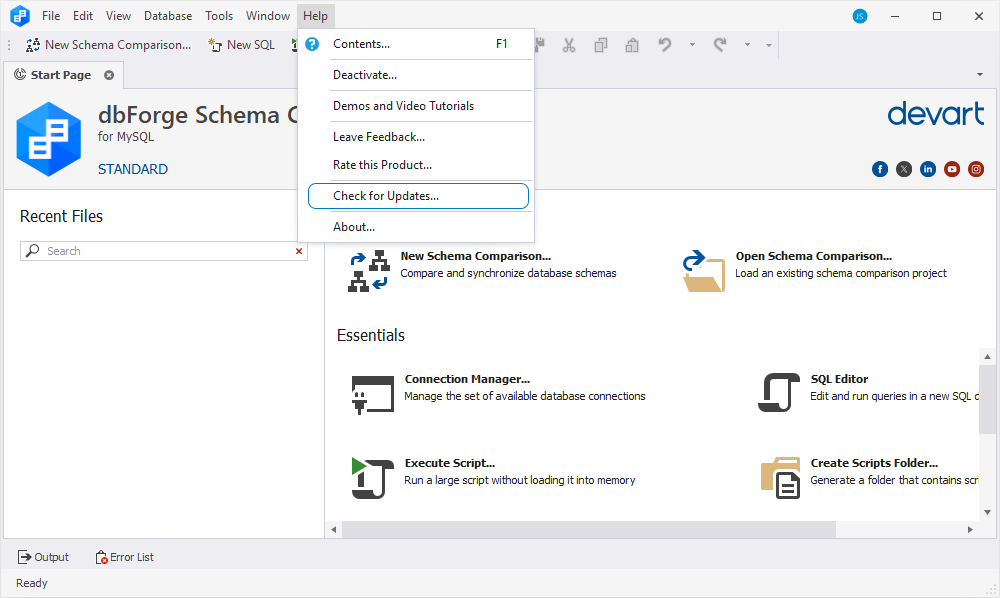Screen dimensions: 1000x598
Task: Open the Output panel
Action: coord(43,557)
